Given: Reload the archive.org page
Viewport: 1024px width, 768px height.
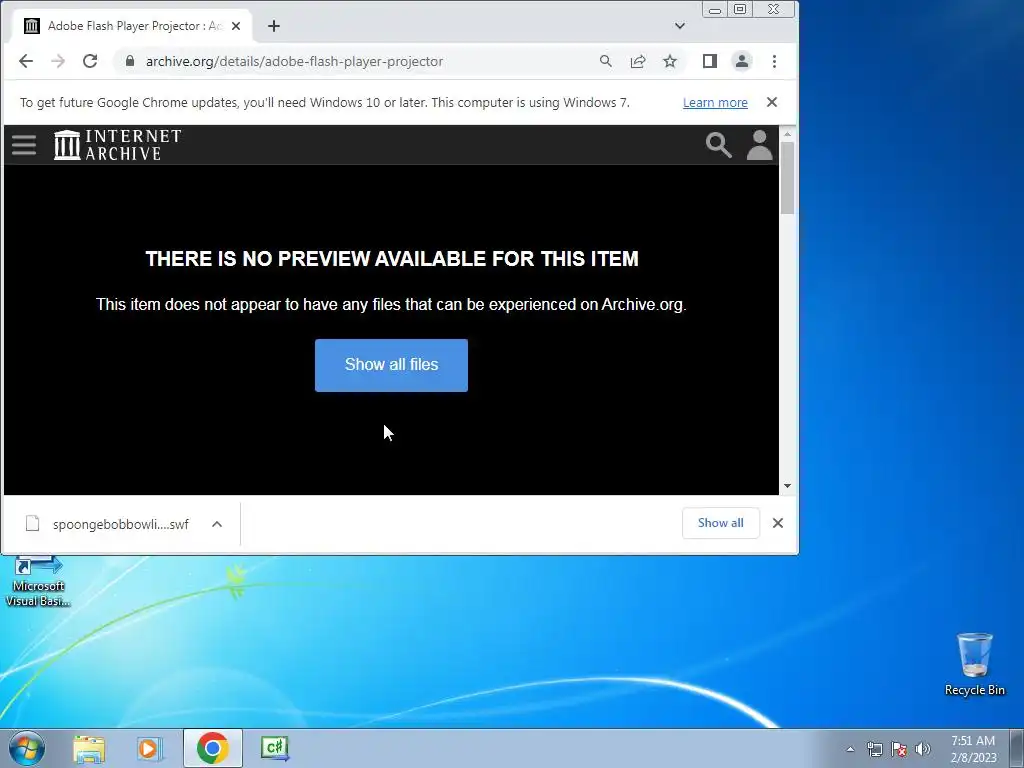Looking at the screenshot, I should point(90,61).
